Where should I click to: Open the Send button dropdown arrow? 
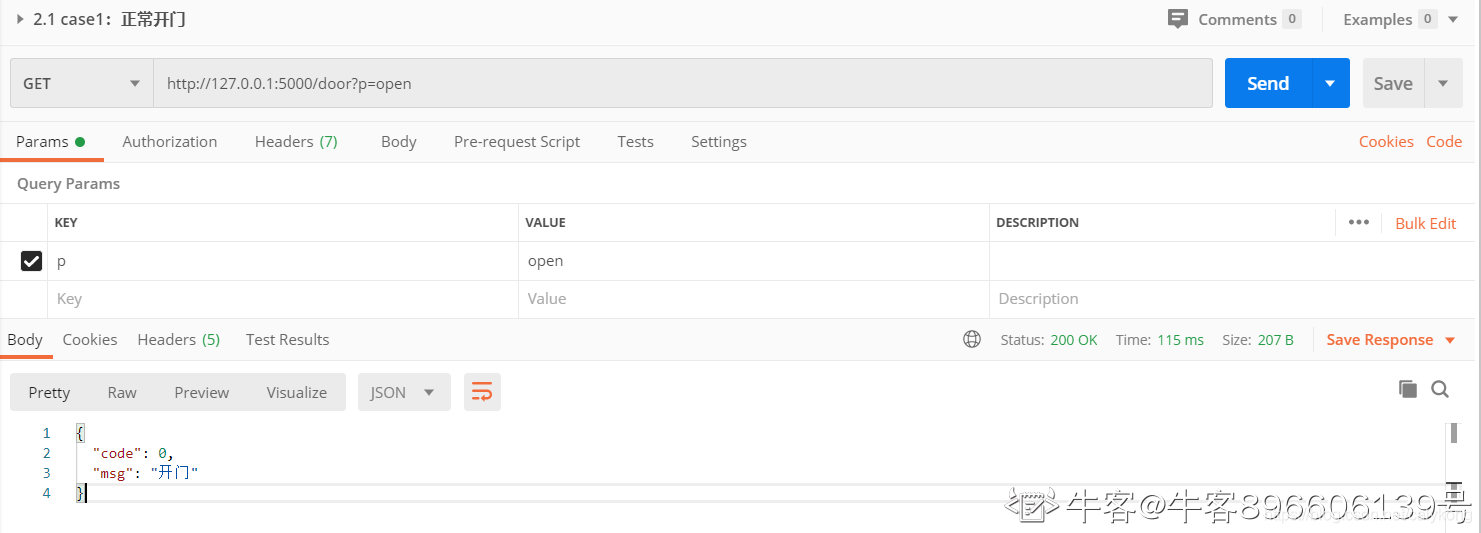point(1330,83)
